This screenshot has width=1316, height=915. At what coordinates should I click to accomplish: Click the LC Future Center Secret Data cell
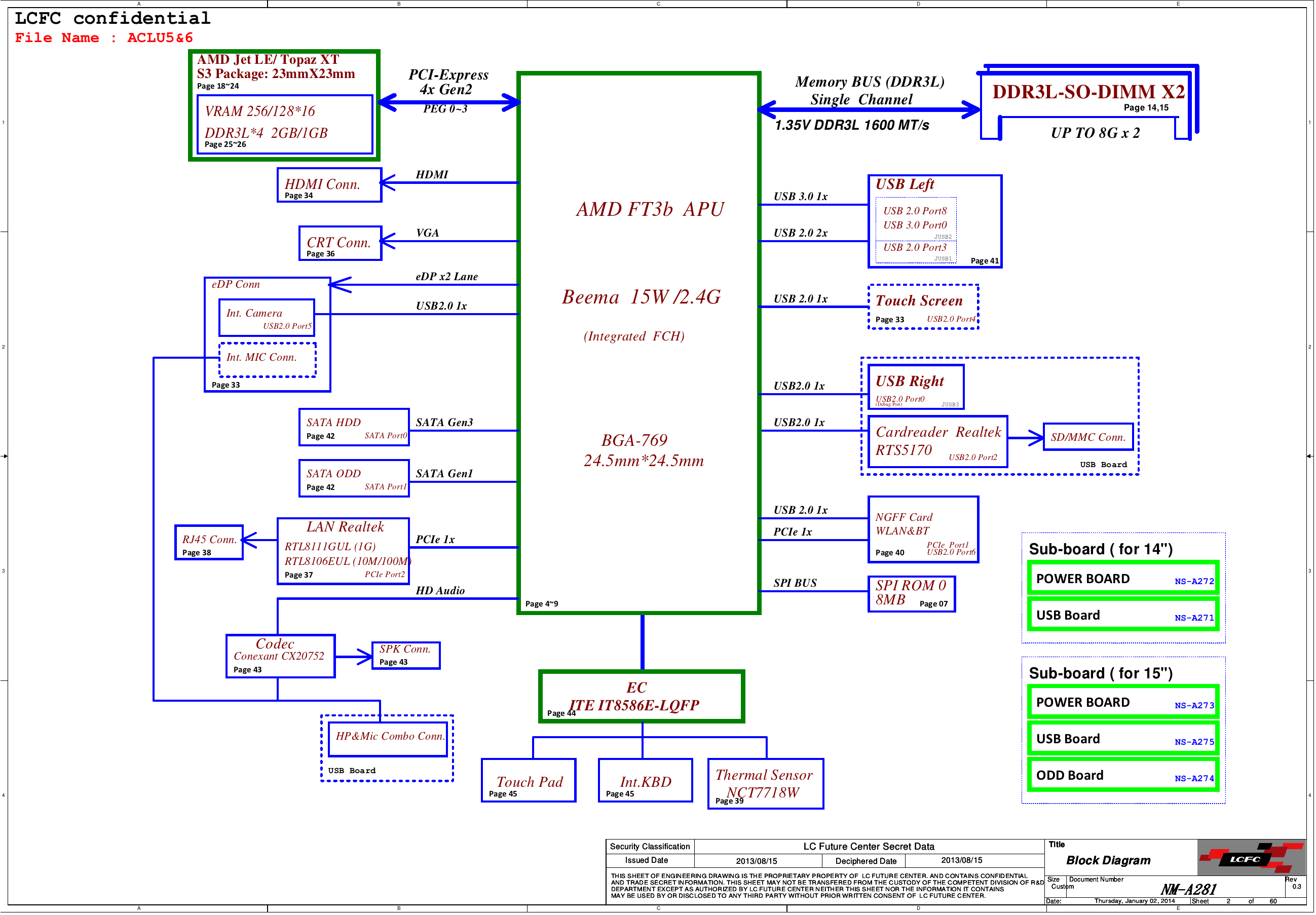pyautogui.click(x=869, y=847)
